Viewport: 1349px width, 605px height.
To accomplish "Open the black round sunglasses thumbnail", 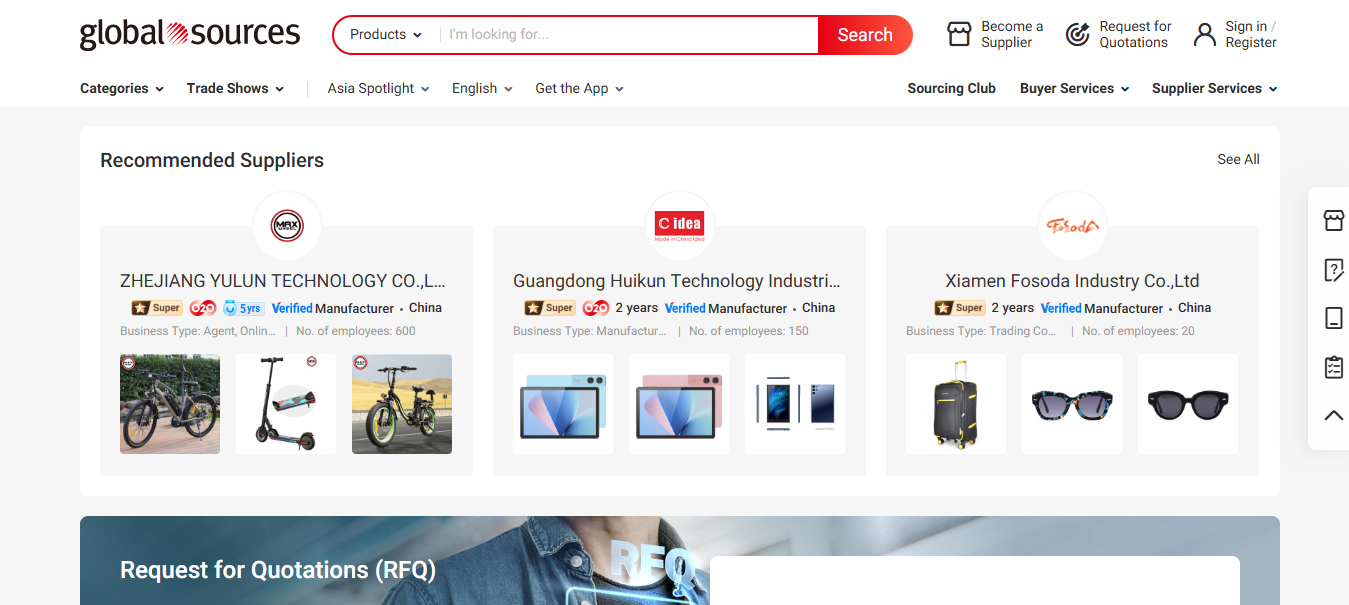I will (x=1188, y=404).
